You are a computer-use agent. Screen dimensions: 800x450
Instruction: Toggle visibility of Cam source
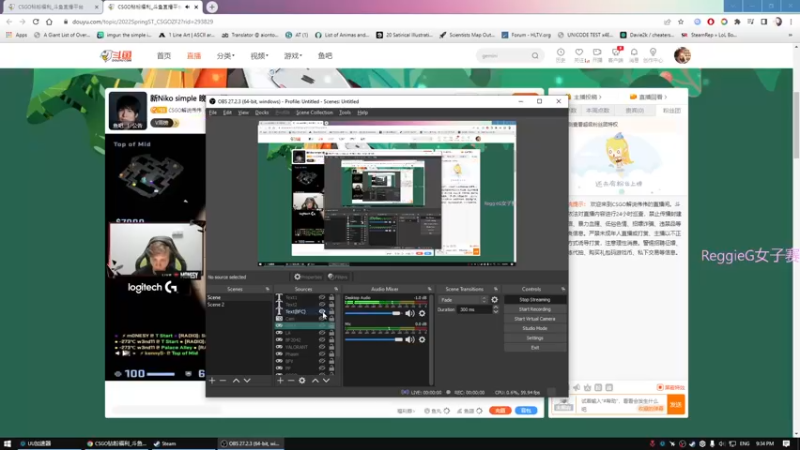coord(322,318)
